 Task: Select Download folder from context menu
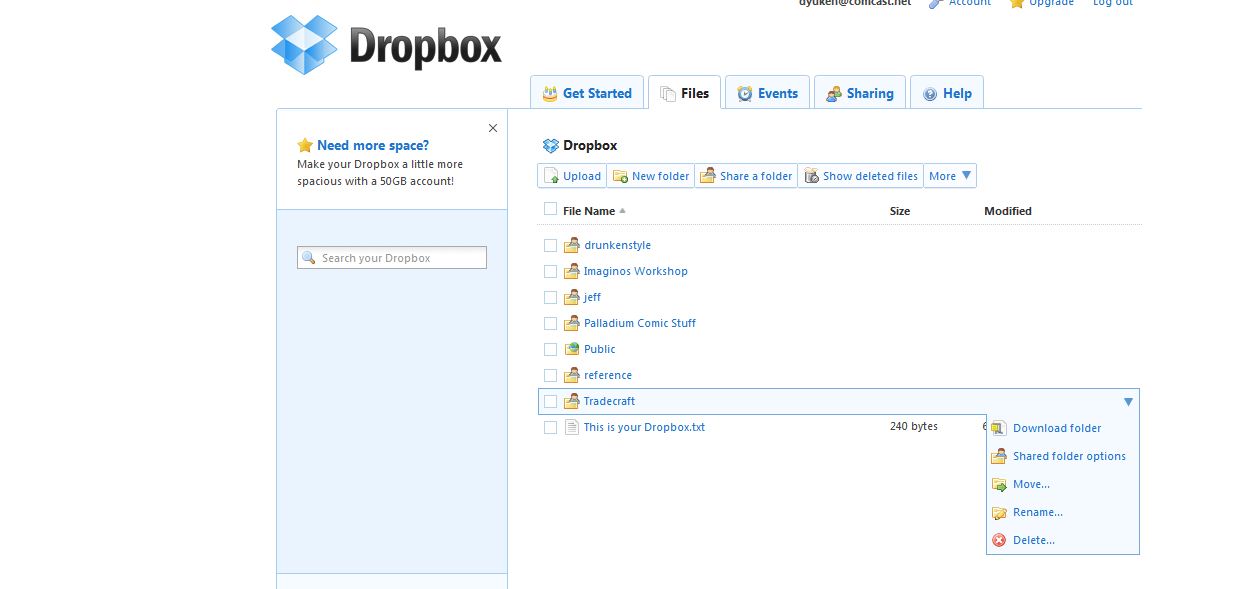pos(1057,428)
